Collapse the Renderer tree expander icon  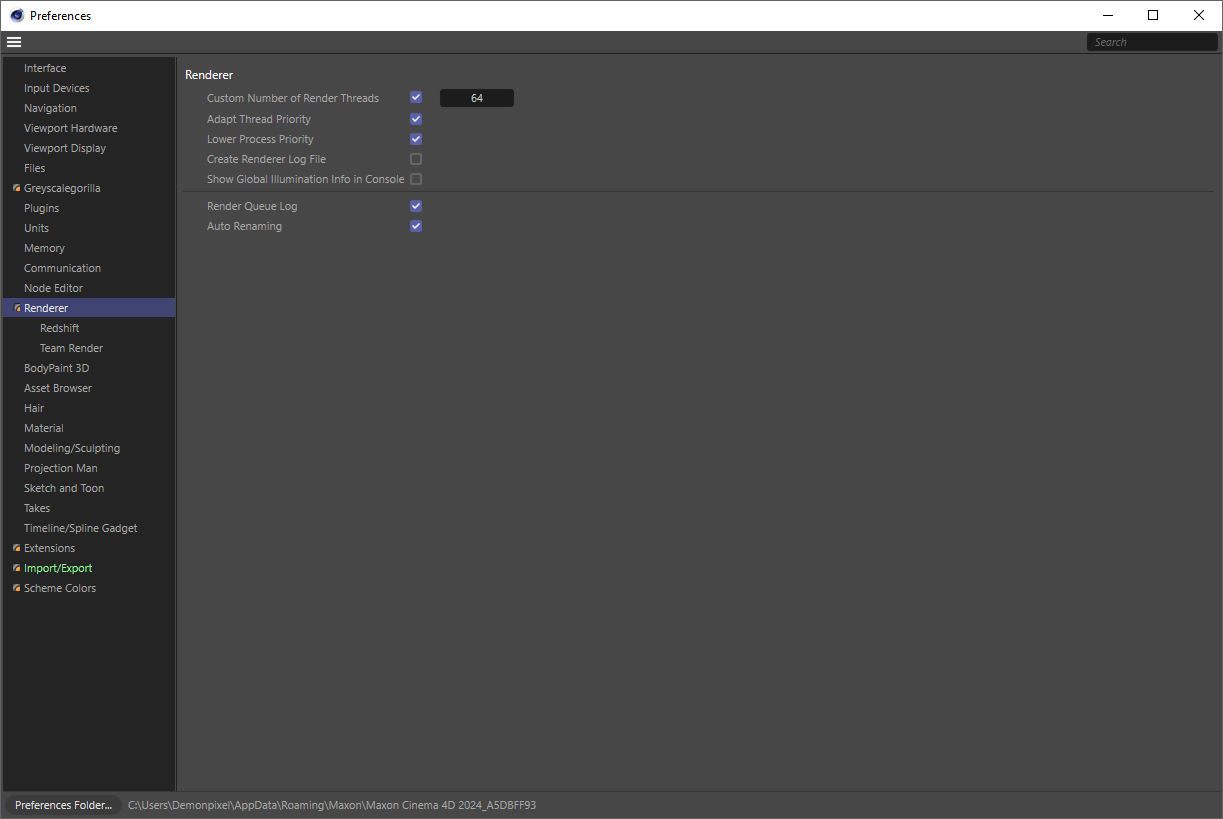coord(17,308)
